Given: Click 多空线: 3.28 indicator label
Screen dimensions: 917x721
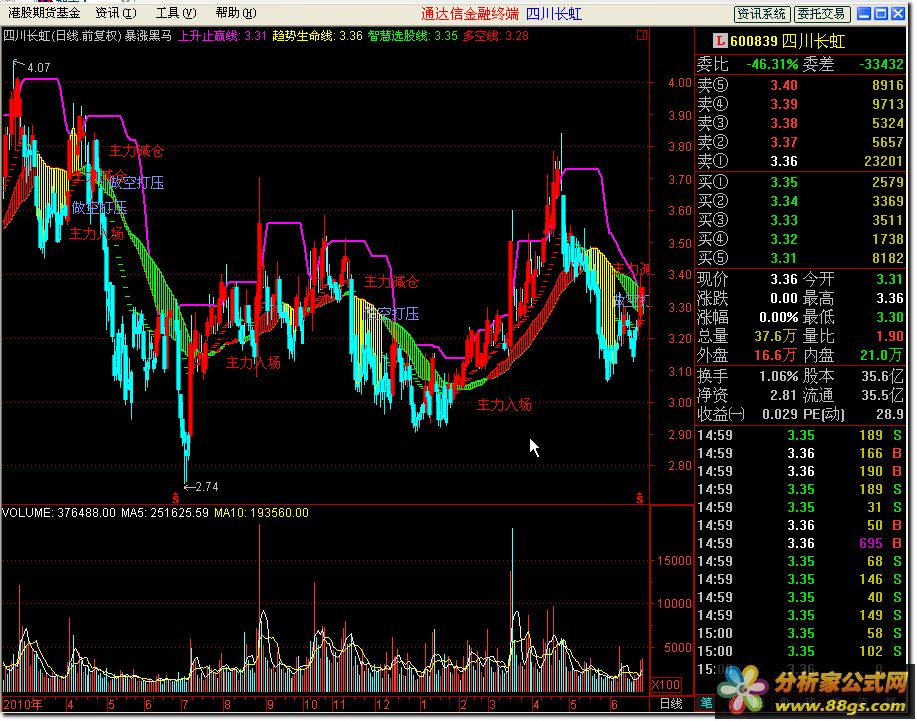Looking at the screenshot, I should (496, 36).
